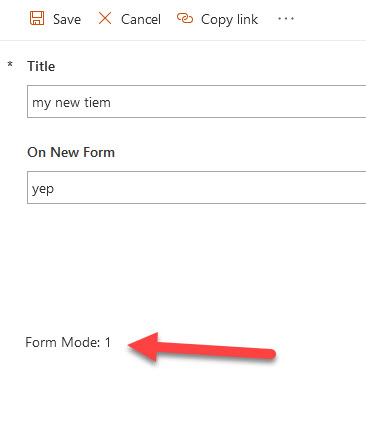Click the required asterisk beside Title

(10, 64)
